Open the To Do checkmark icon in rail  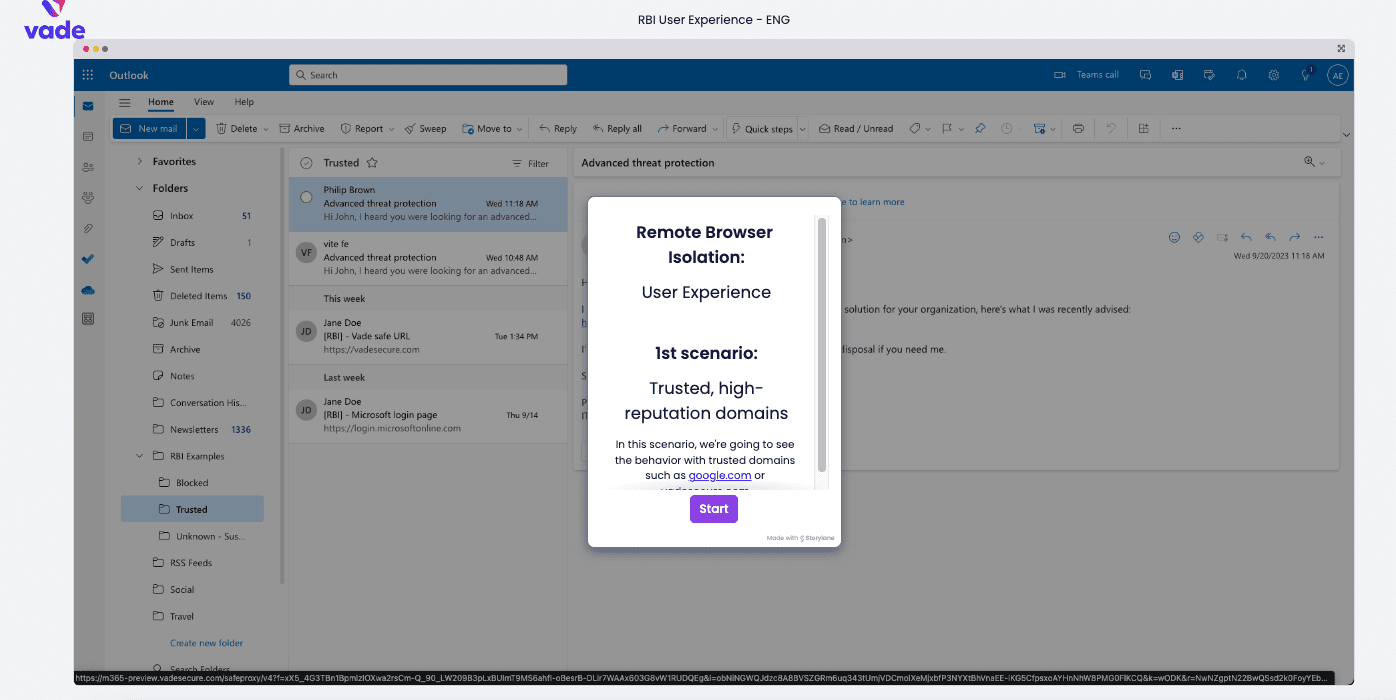tap(88, 259)
